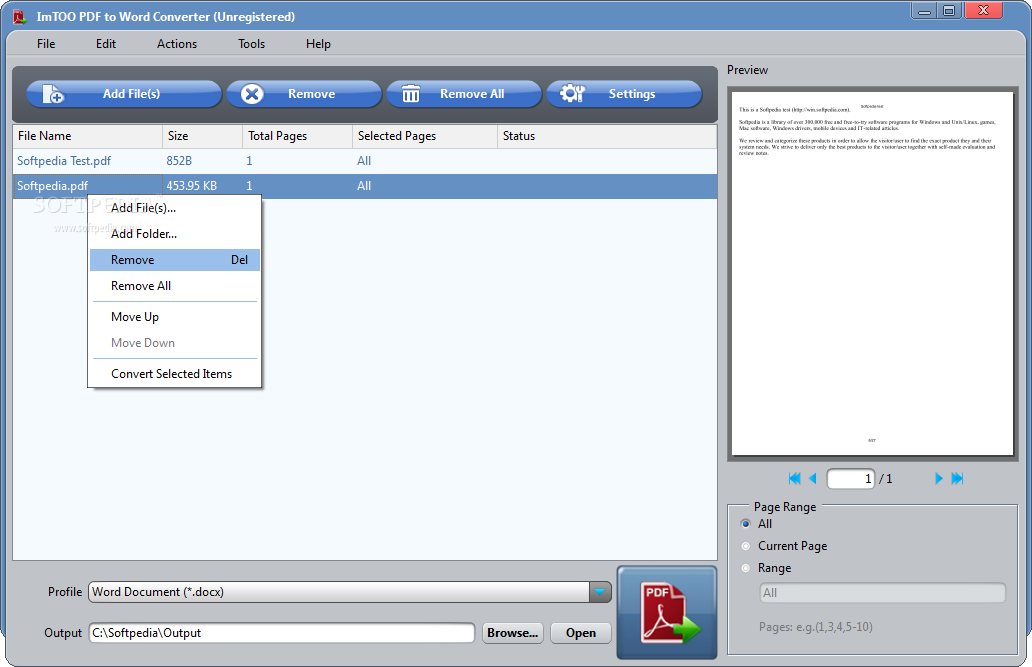The width and height of the screenshot is (1032, 667).
Task: Select the Softpedia Test.pdf row
Action: click(365, 161)
